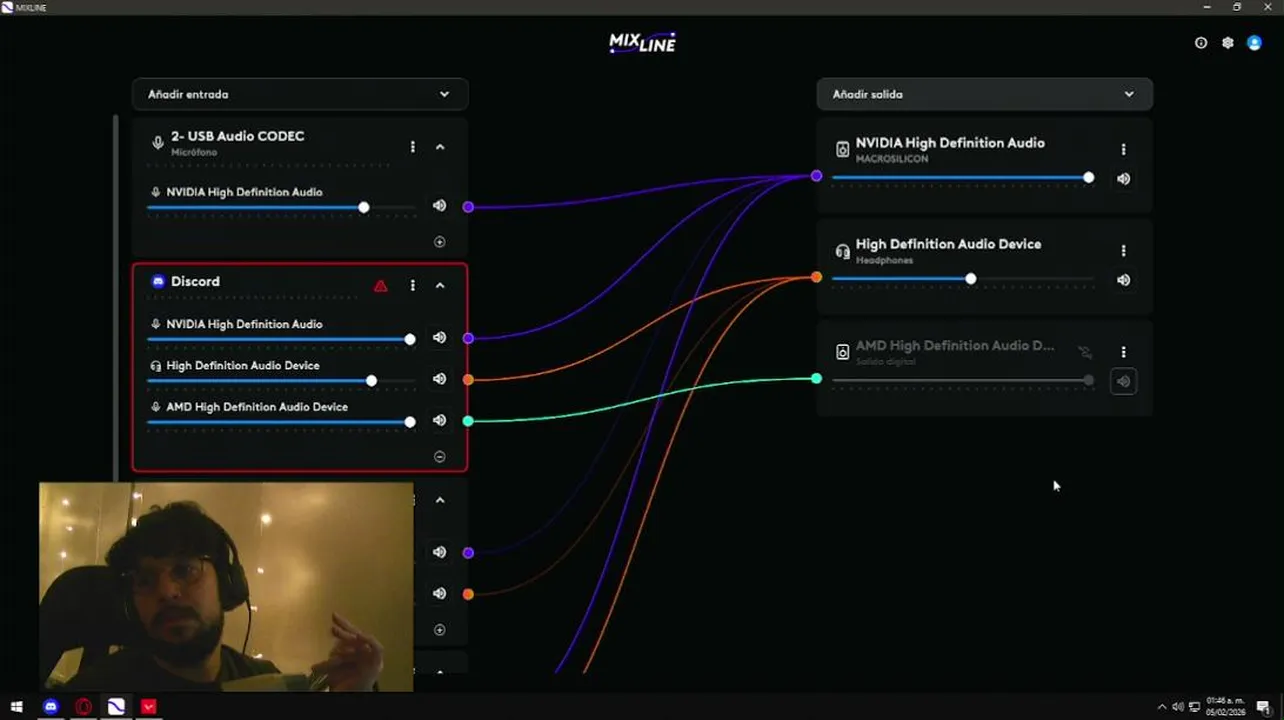Open High Definition Audio Device output options
Screen dimensions: 1284x720
click(x=1124, y=251)
